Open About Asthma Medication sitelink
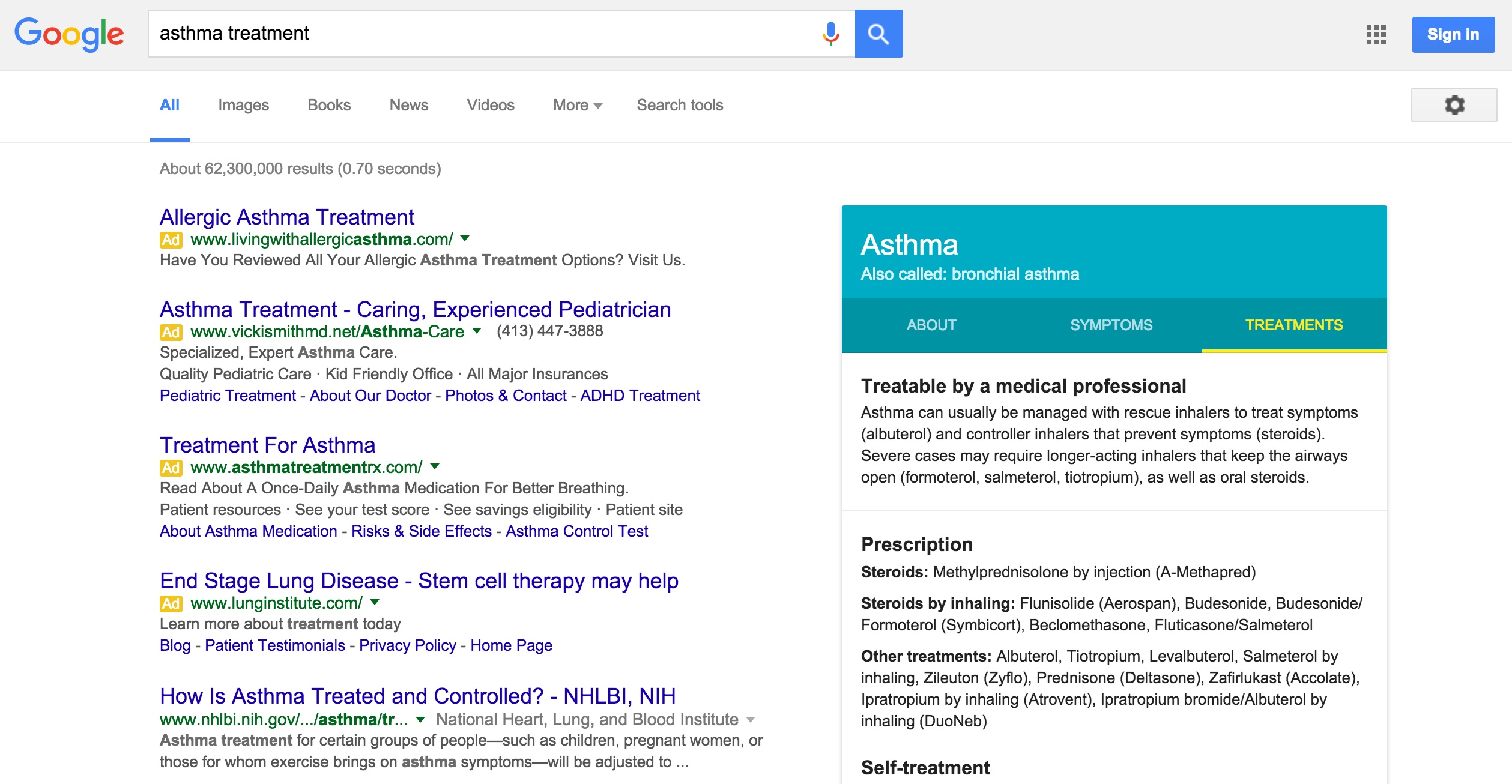This screenshot has height=784, width=1512. (249, 531)
